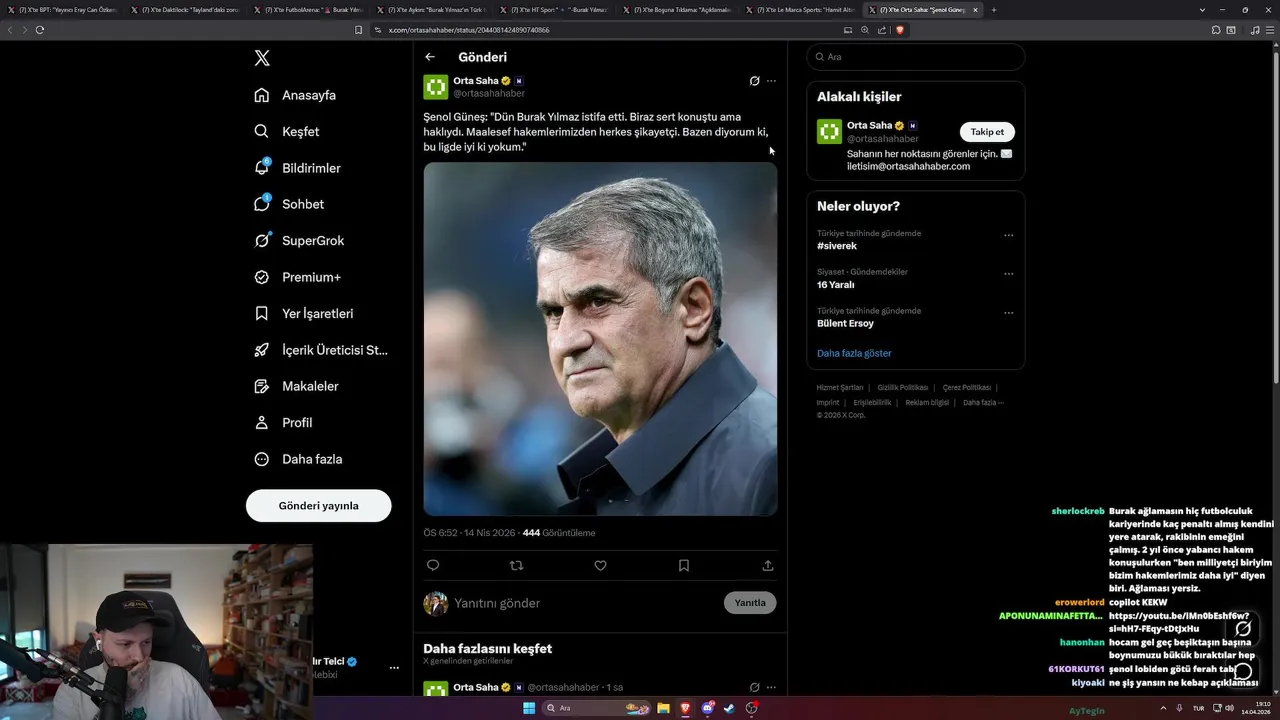Open Hizmet Şartları footer link
The image size is (1280, 720).
[840, 387]
